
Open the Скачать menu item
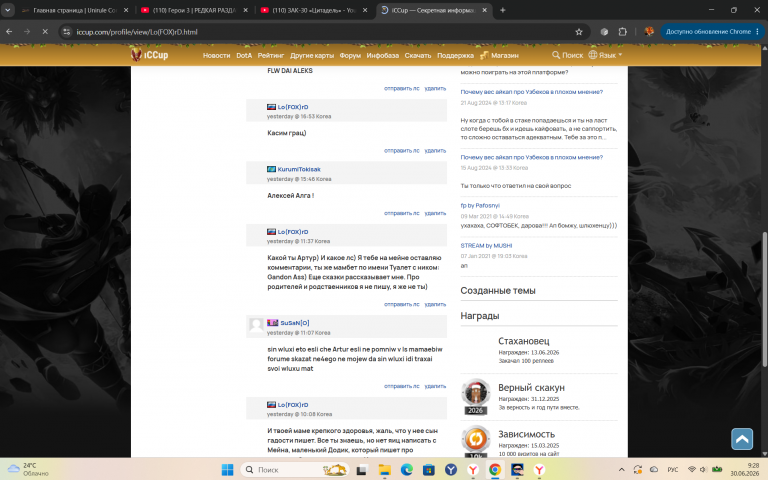(418, 55)
